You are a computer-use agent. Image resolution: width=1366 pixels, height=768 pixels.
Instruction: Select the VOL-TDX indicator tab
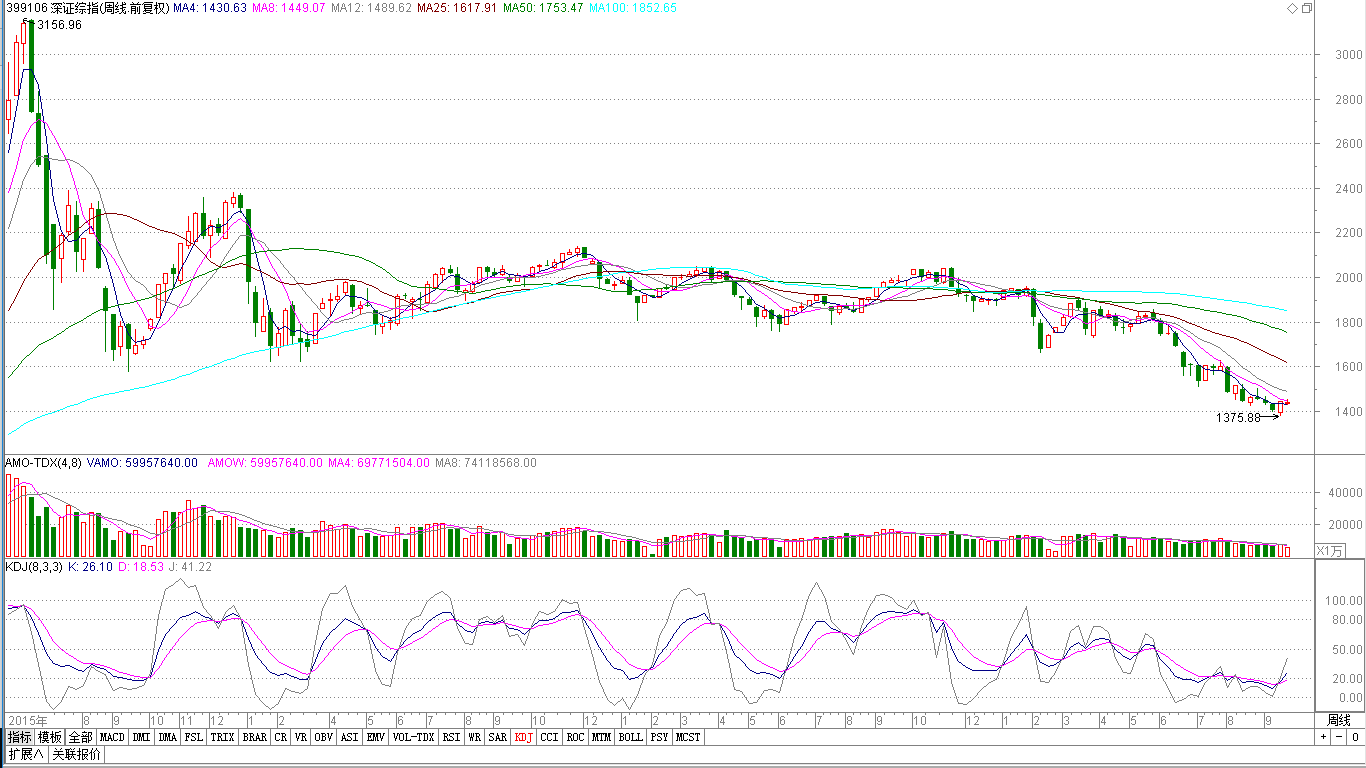(x=413, y=737)
